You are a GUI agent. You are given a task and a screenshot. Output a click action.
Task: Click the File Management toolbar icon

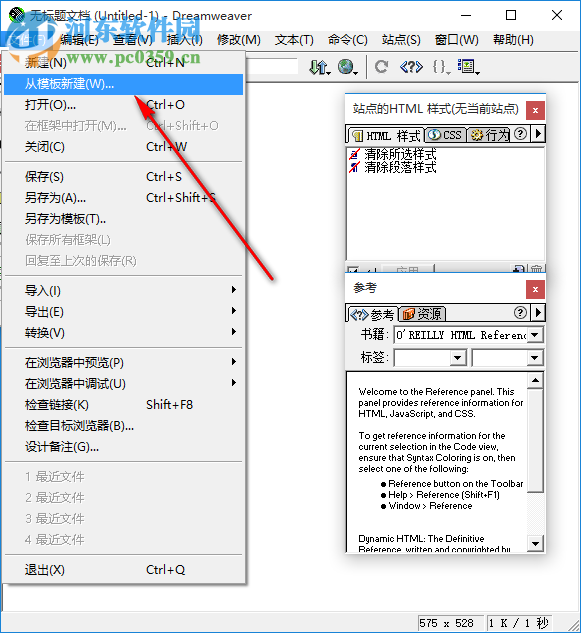click(320, 67)
